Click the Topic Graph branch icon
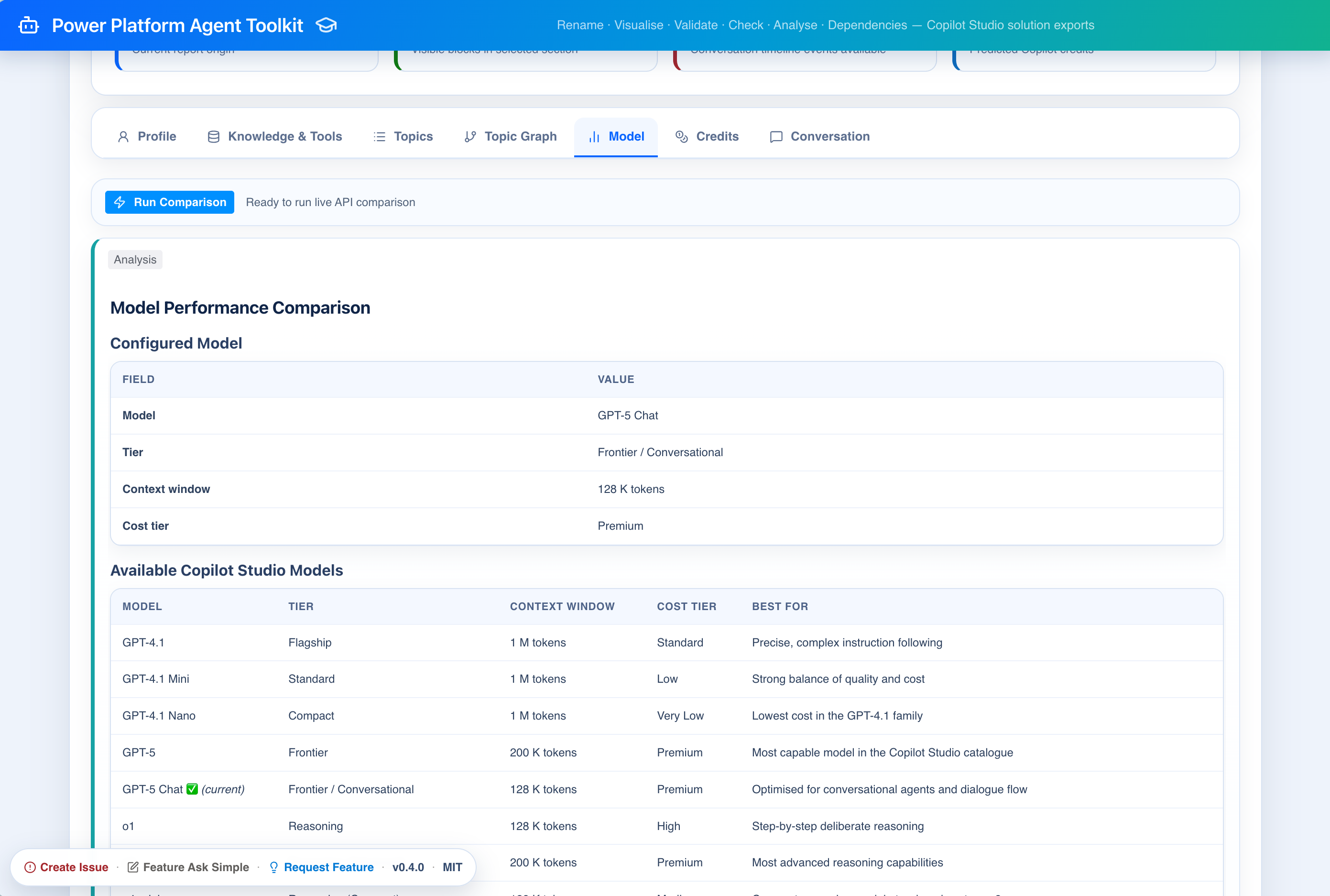 tap(469, 137)
